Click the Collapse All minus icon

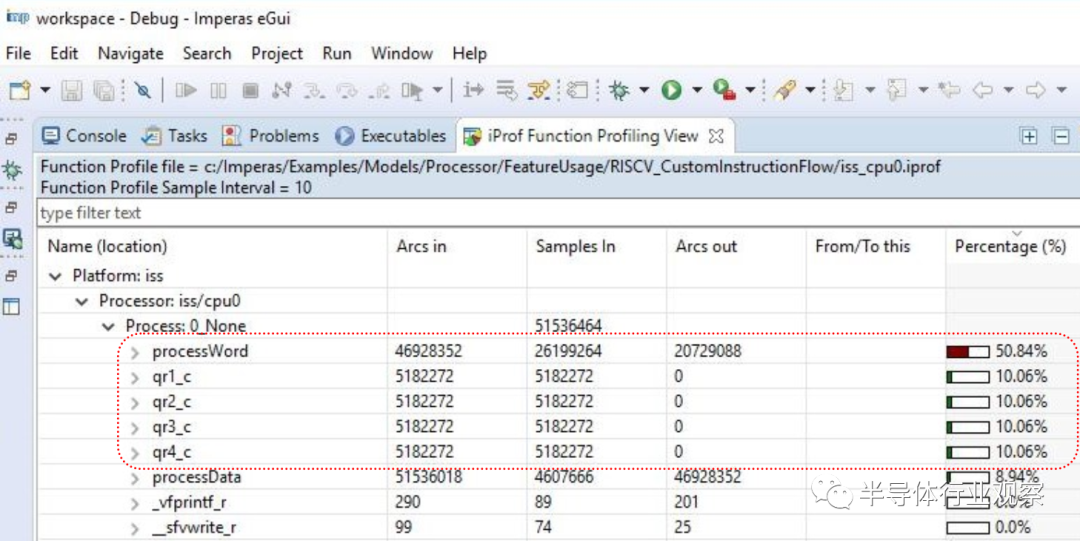click(x=1061, y=136)
